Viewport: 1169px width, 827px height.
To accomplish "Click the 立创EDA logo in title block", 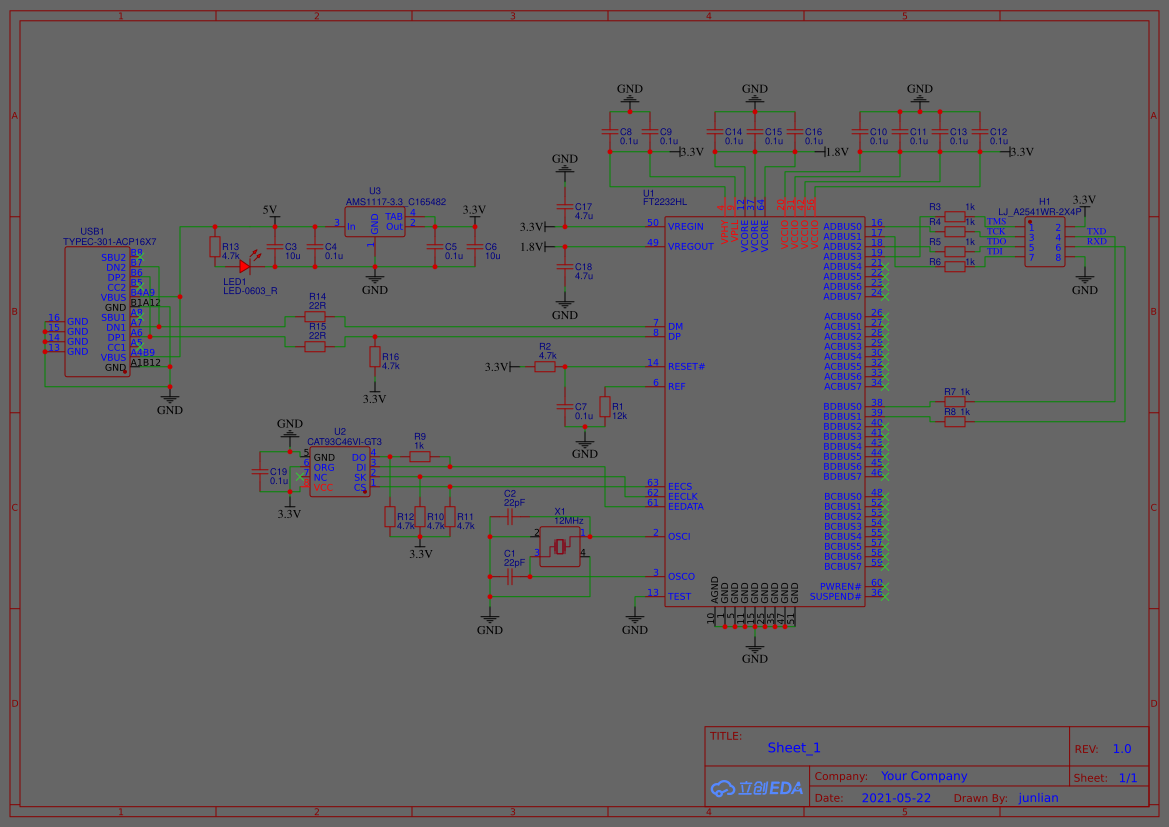I will (x=757, y=787).
